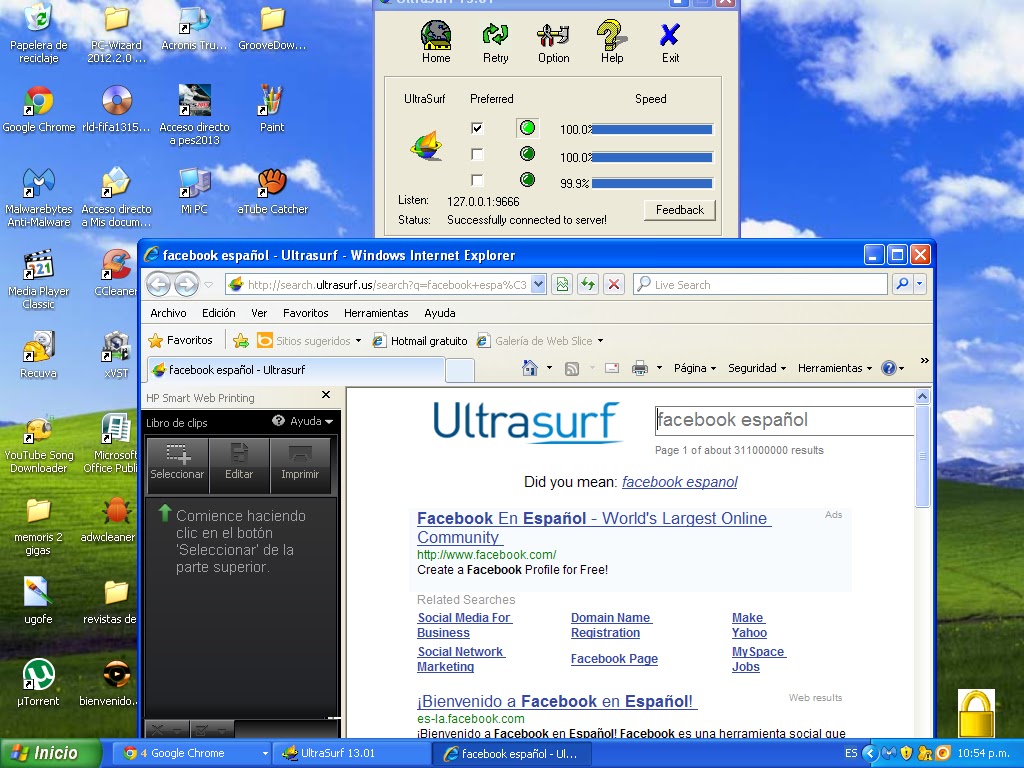Uncheck the first Preferred server checkbox
1024x768 pixels.
[x=477, y=128]
